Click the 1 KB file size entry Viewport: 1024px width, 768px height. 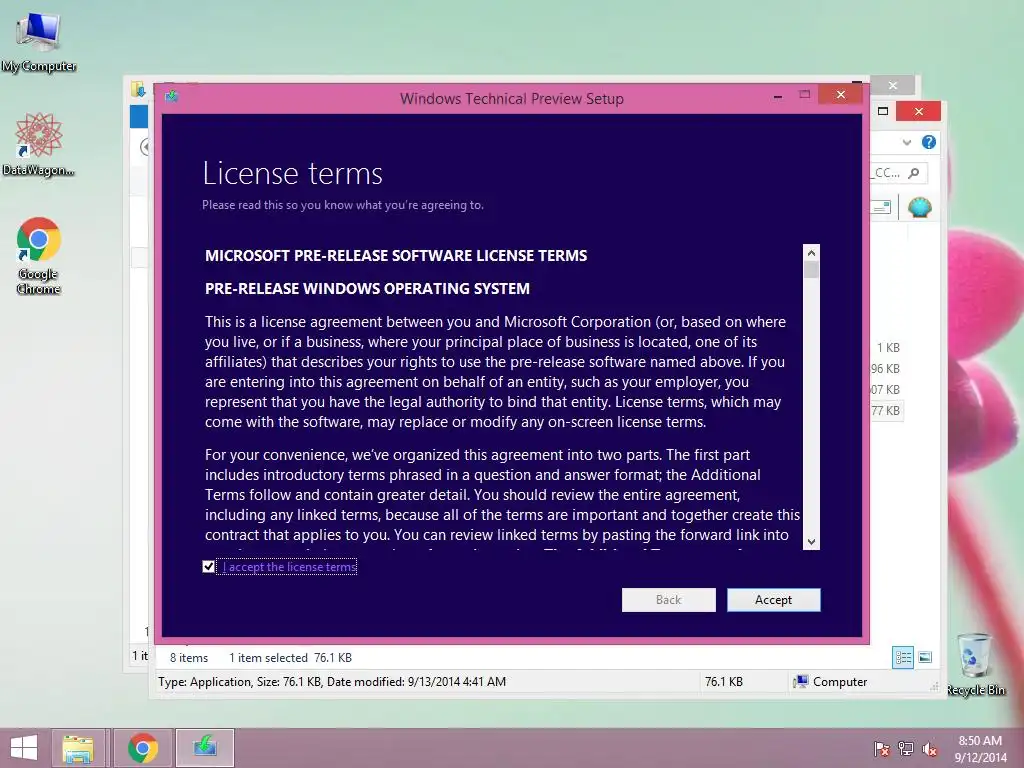point(888,347)
